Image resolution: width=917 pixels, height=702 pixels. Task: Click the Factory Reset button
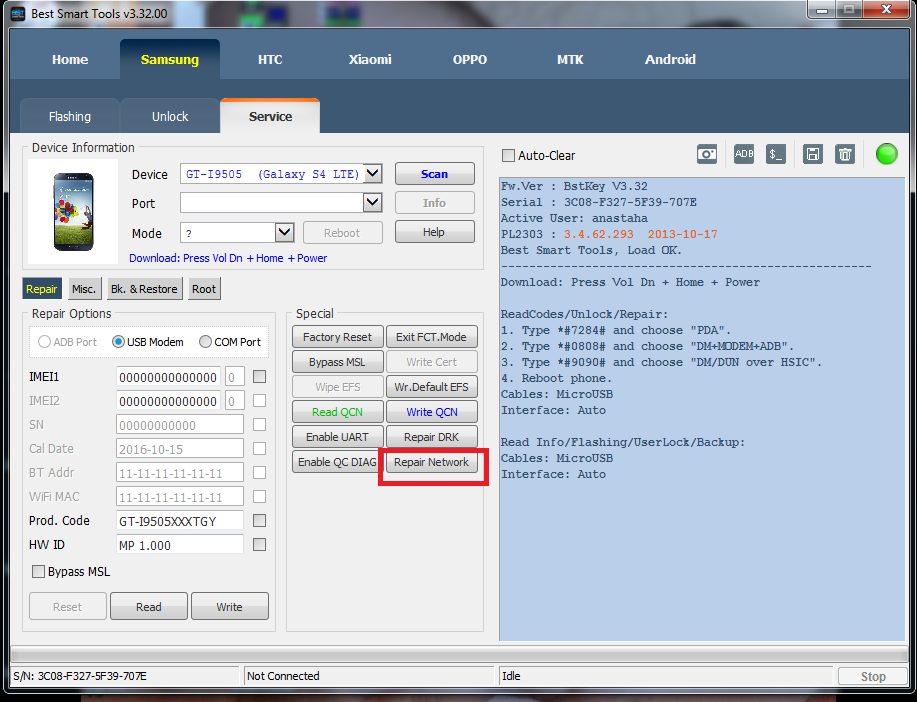[x=337, y=337]
